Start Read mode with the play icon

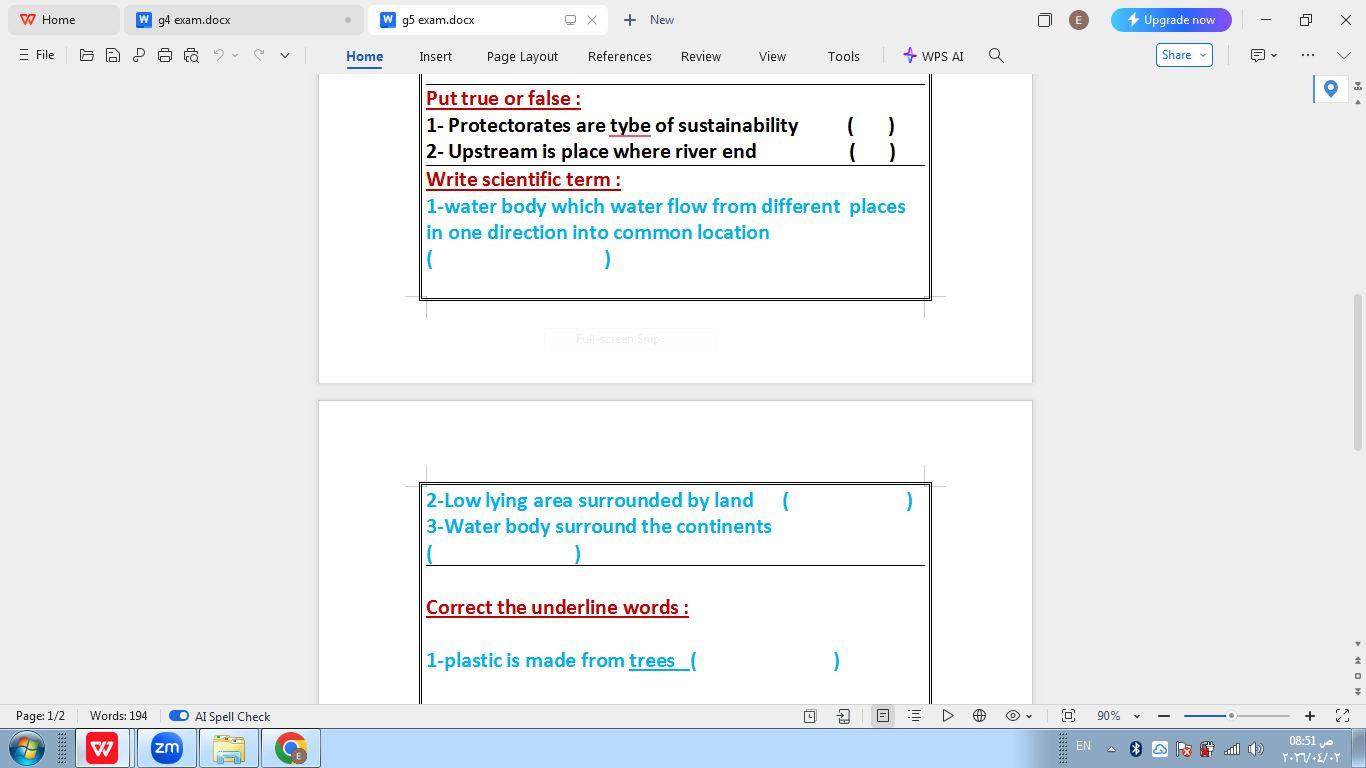(947, 716)
